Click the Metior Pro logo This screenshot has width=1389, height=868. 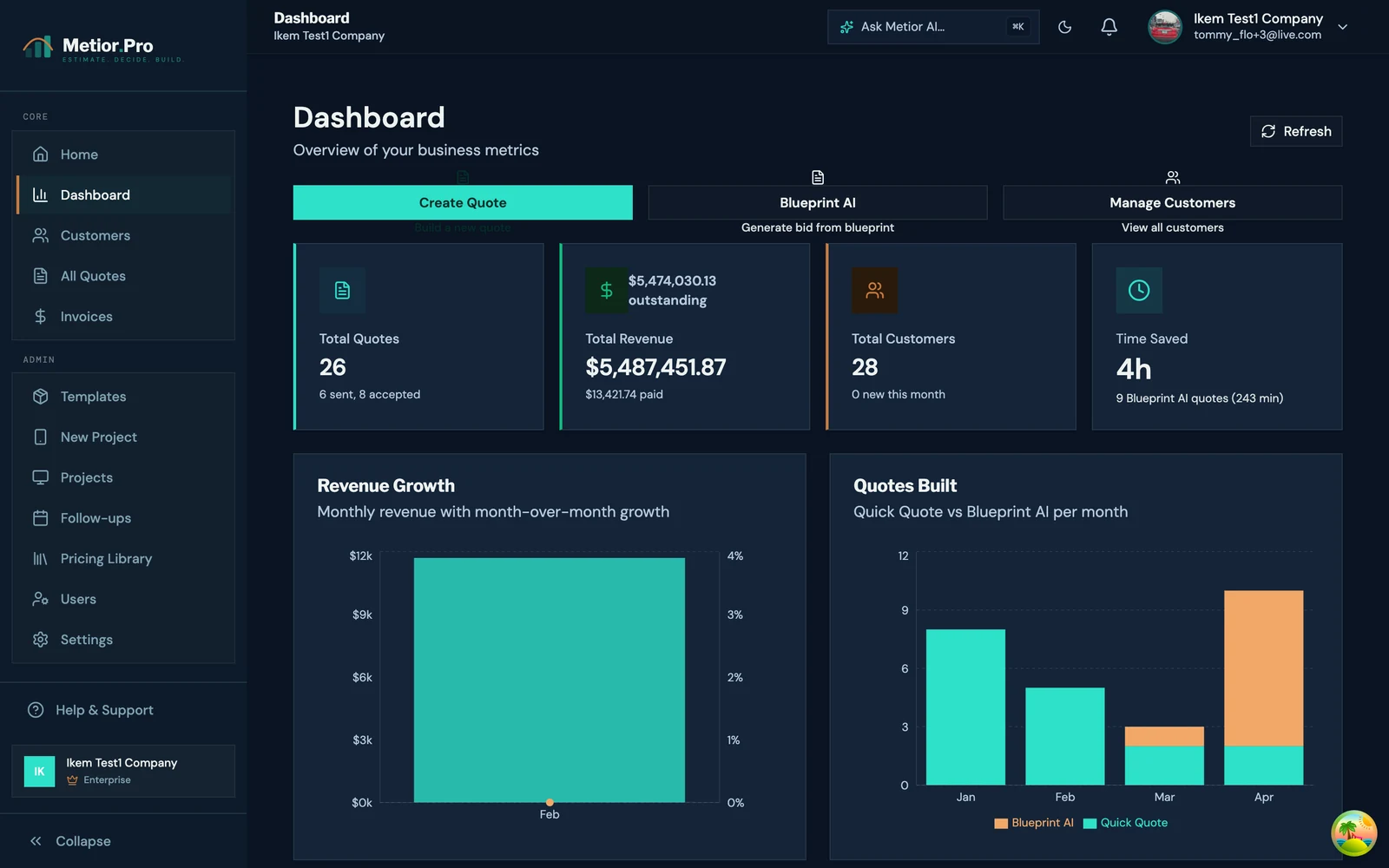pyautogui.click(x=102, y=48)
